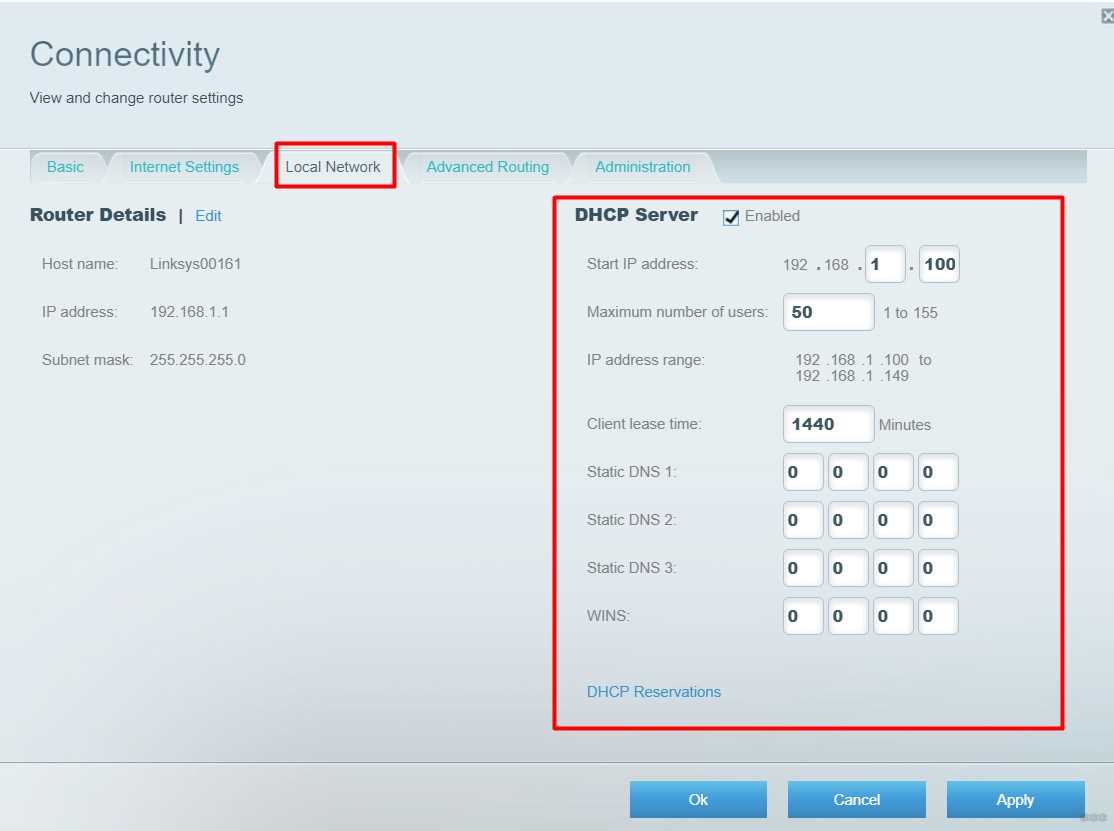Close the Connectivity dialog with X icon
This screenshot has width=1114, height=831.
(x=1107, y=16)
